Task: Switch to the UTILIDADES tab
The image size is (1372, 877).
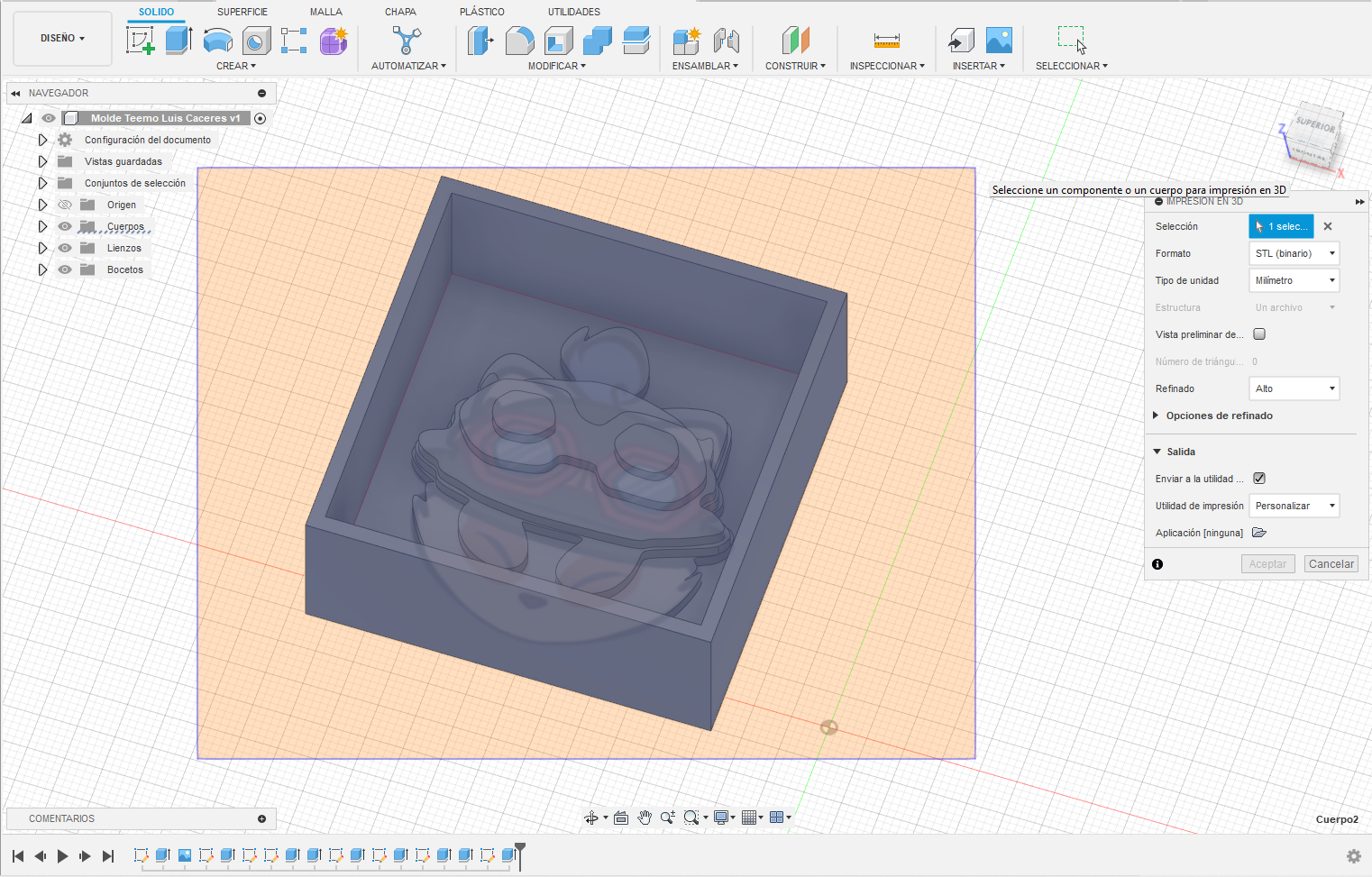Action: (574, 12)
